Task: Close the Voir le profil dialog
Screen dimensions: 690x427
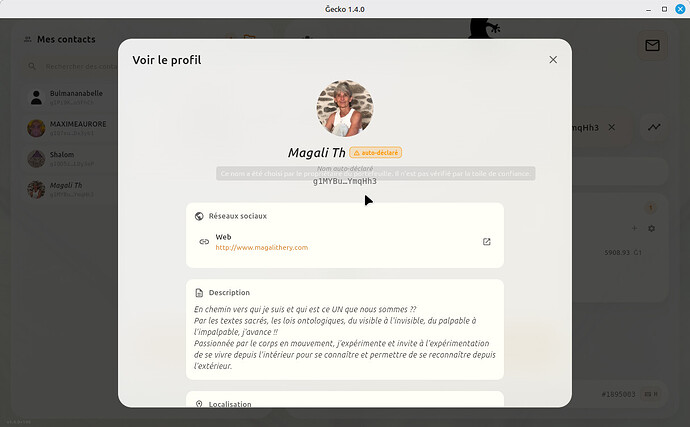Action: click(553, 60)
